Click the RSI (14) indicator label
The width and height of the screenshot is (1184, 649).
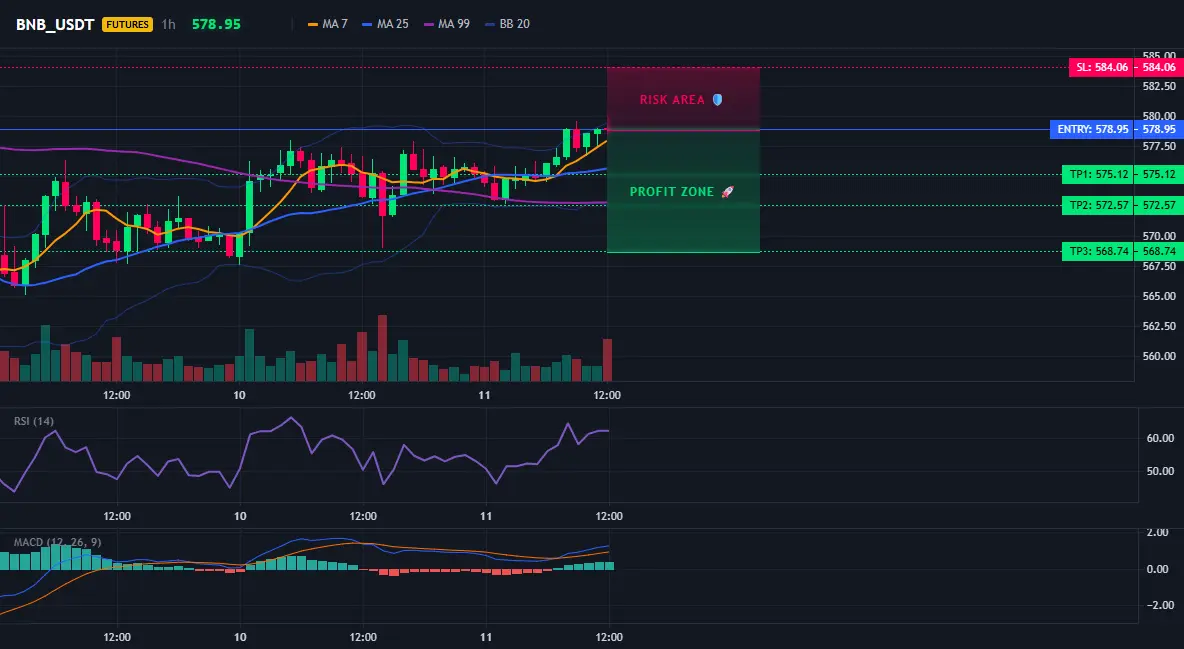click(x=34, y=421)
